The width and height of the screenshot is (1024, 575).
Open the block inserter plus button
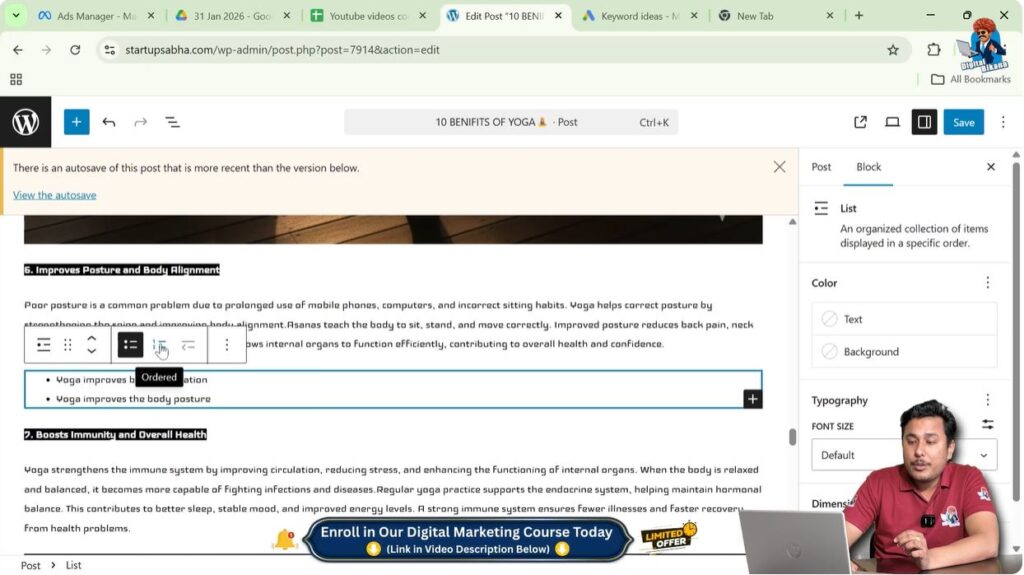point(77,122)
